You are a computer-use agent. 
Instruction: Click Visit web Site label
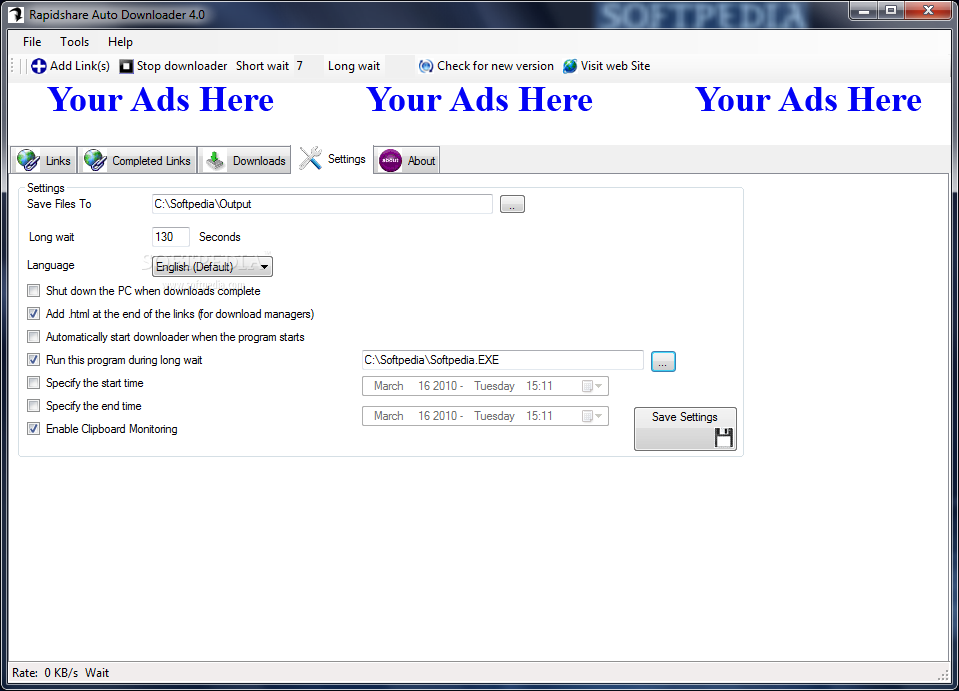tap(615, 66)
